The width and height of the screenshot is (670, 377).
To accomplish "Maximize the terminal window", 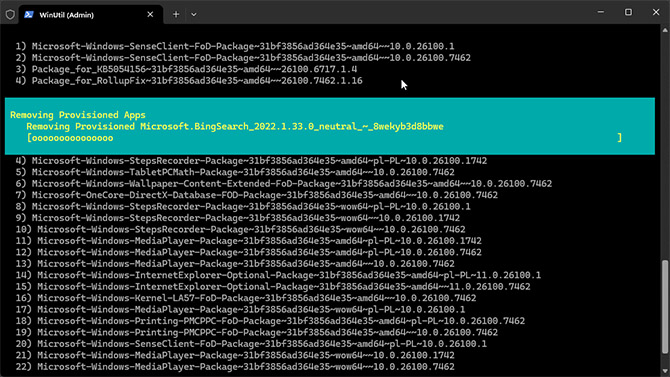I will (x=628, y=12).
